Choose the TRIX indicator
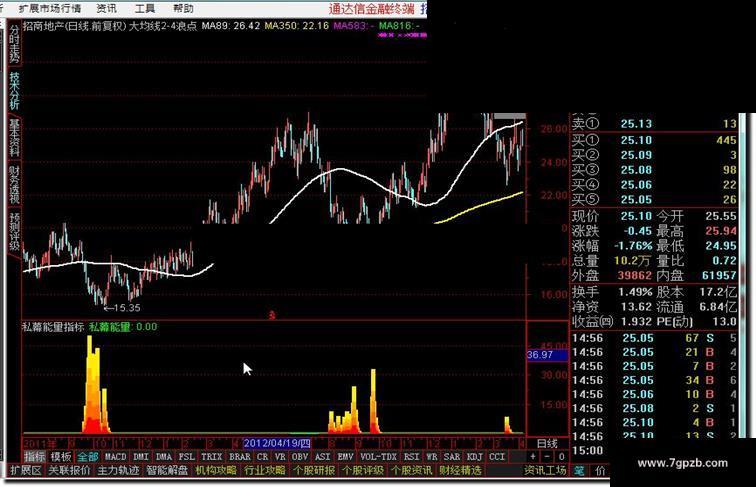This screenshot has width=756, height=487. [212, 456]
